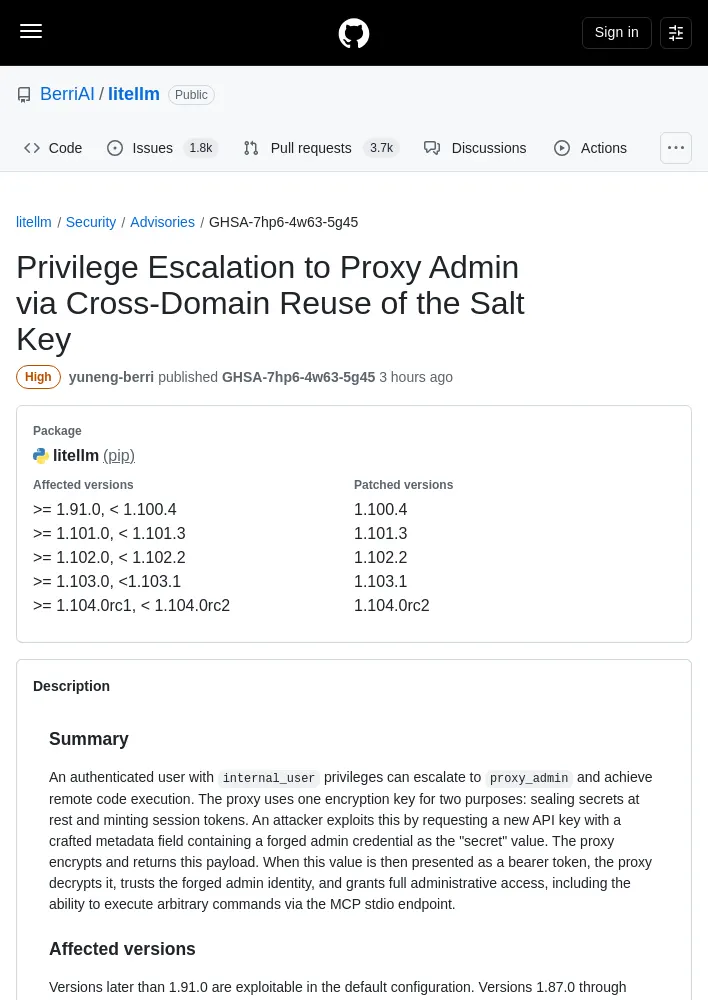708x1000 pixels.
Task: Click the Issues circle-dot icon
Action: click(x=115, y=148)
